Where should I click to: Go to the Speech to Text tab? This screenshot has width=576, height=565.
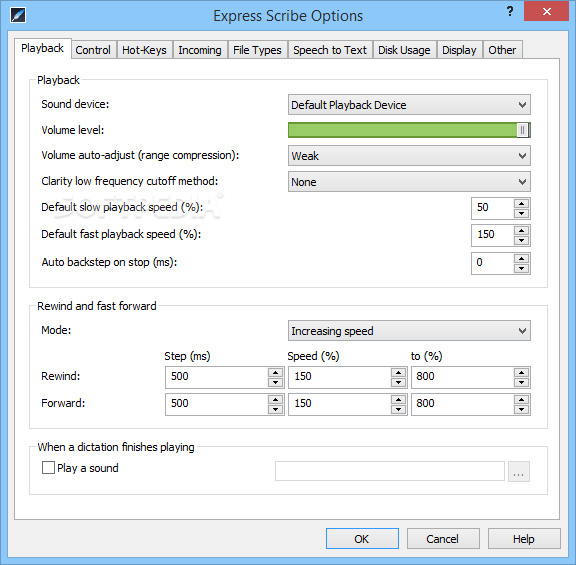tap(330, 50)
